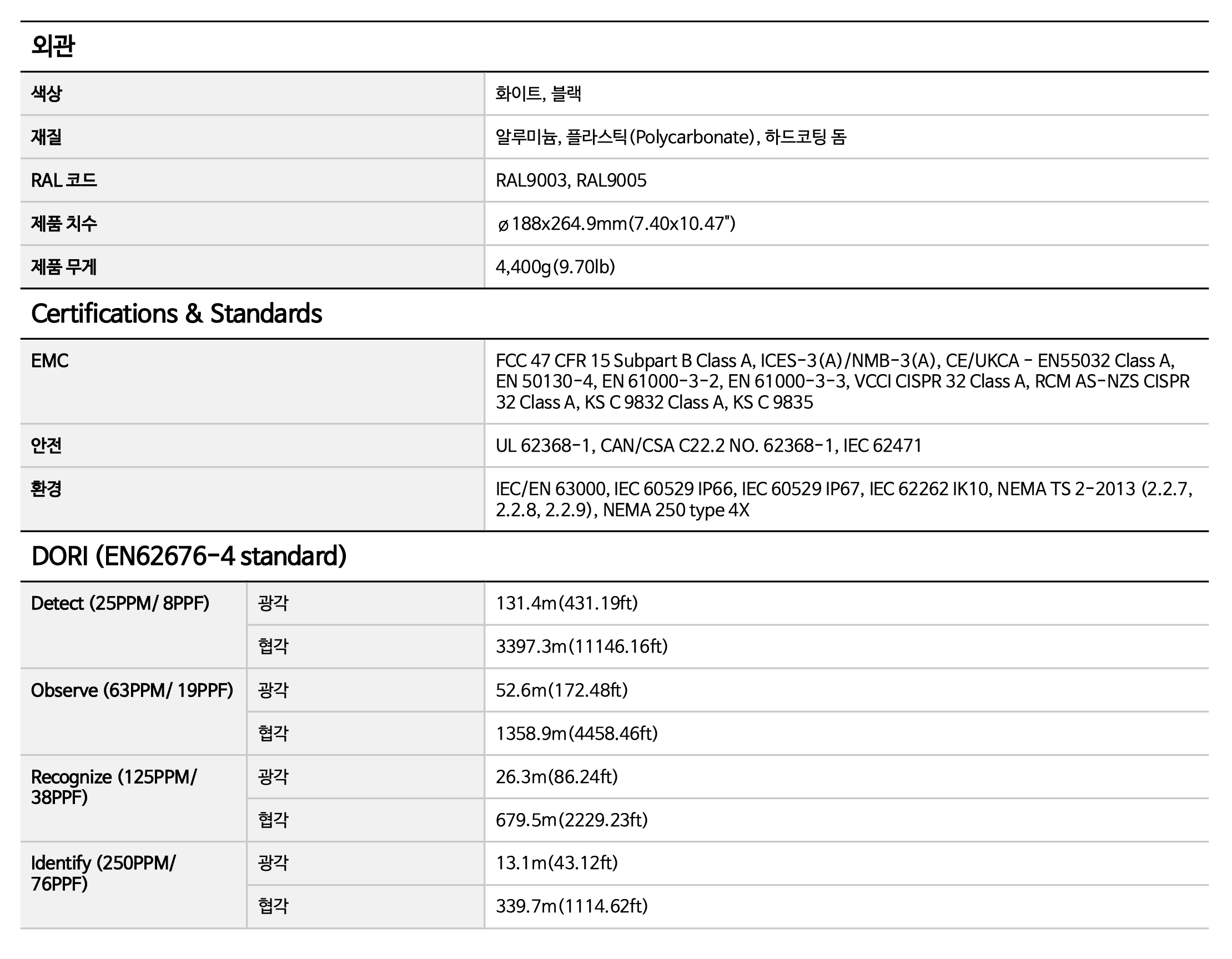Select the 26.3m(86.24ft) Recognize wide value
The width and height of the screenshot is (1232, 959).
click(557, 777)
